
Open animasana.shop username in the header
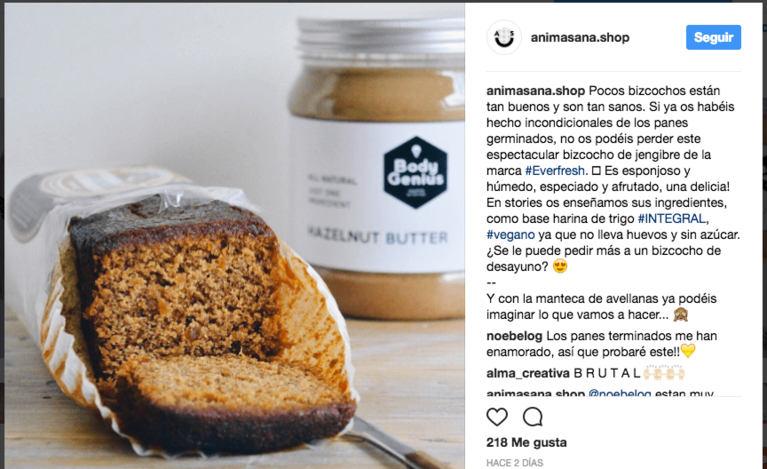[580, 38]
